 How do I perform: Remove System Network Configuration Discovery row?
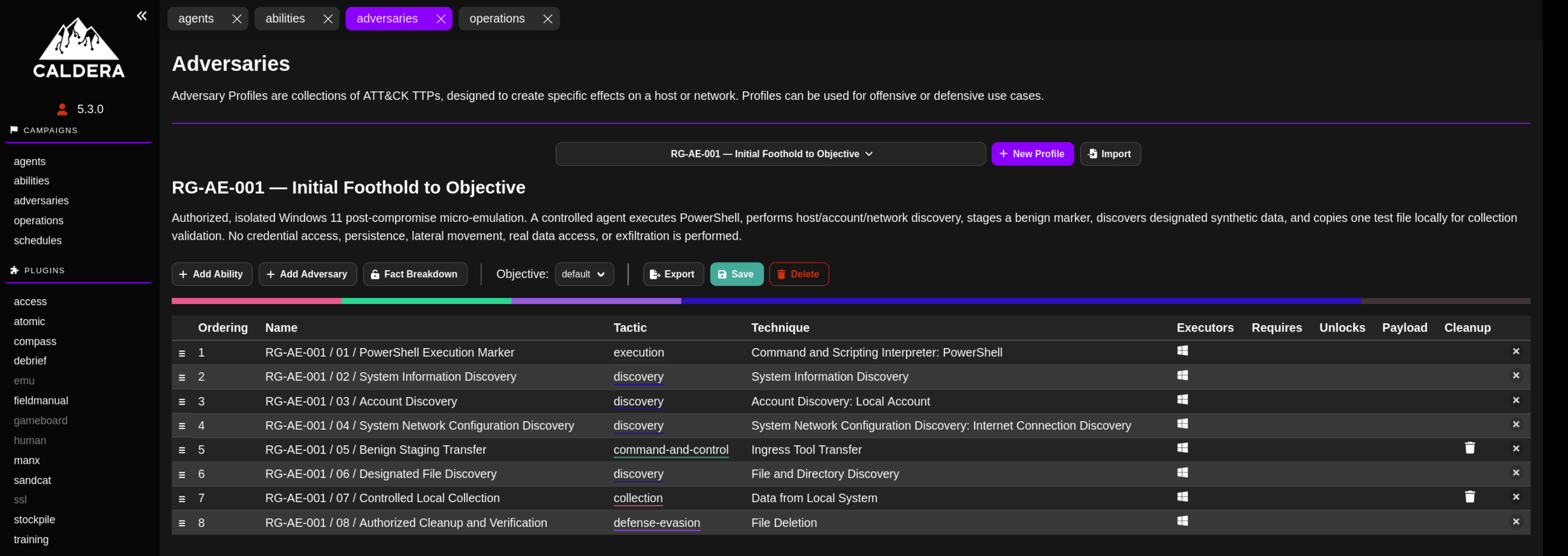[1516, 424]
